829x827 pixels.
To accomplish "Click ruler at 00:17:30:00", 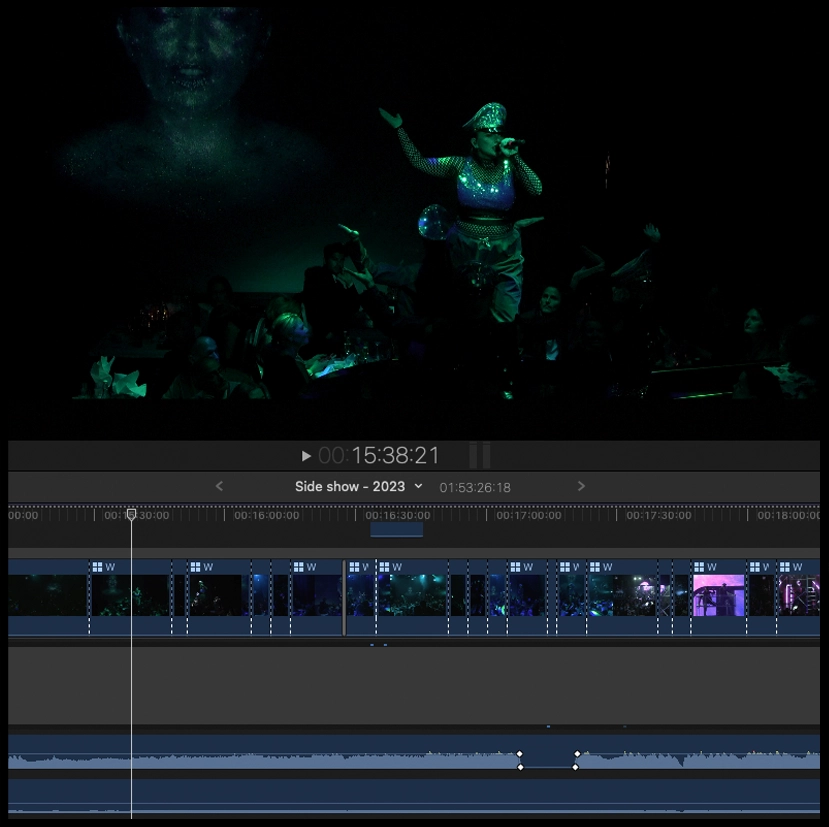I will 659,515.
